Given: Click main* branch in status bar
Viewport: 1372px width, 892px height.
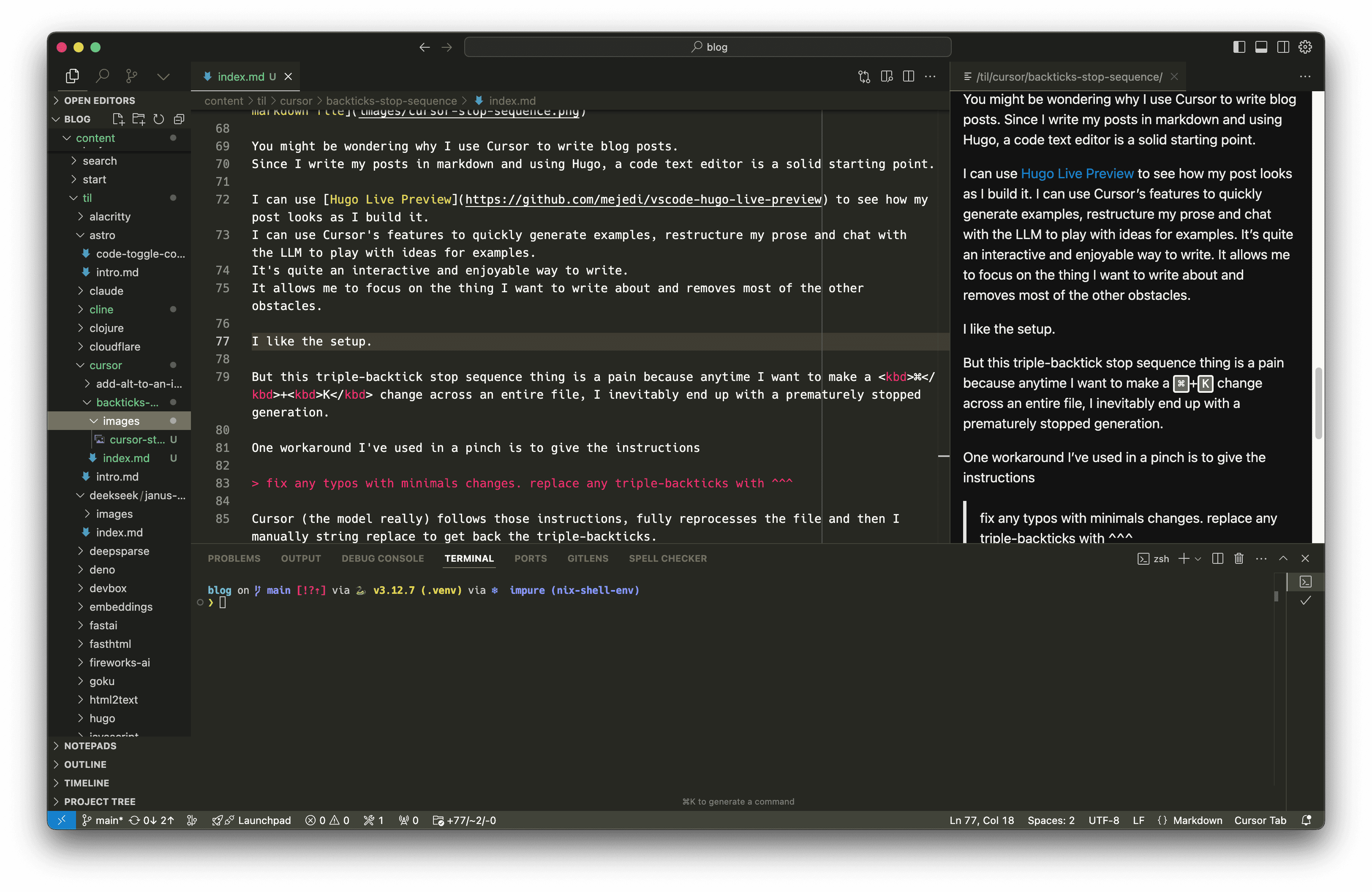Looking at the screenshot, I should [x=102, y=820].
